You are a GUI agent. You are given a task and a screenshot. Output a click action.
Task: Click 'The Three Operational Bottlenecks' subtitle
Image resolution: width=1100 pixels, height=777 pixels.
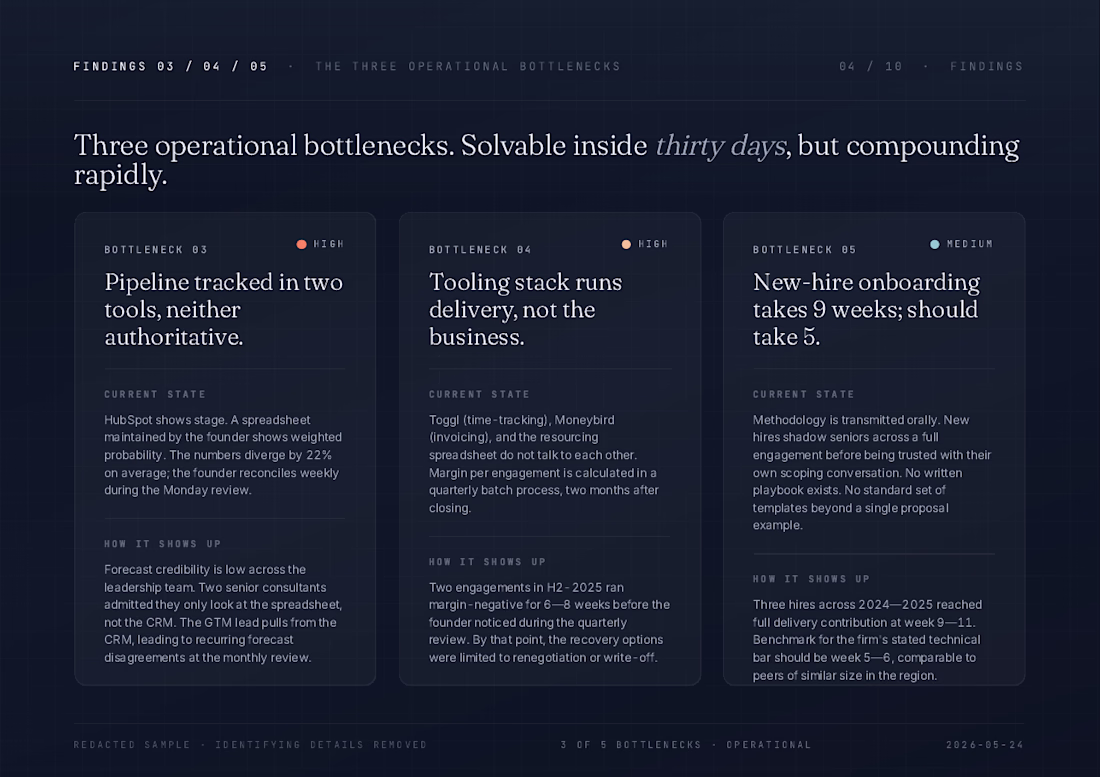[468, 67]
